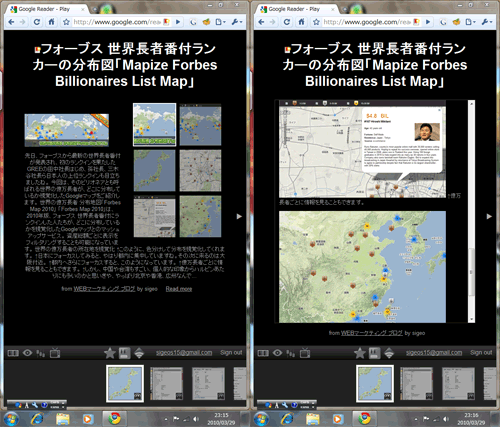Select the selected Japan map thumbnail in left filmstrip
This screenshot has width=500, height=427.
click(x=125, y=383)
